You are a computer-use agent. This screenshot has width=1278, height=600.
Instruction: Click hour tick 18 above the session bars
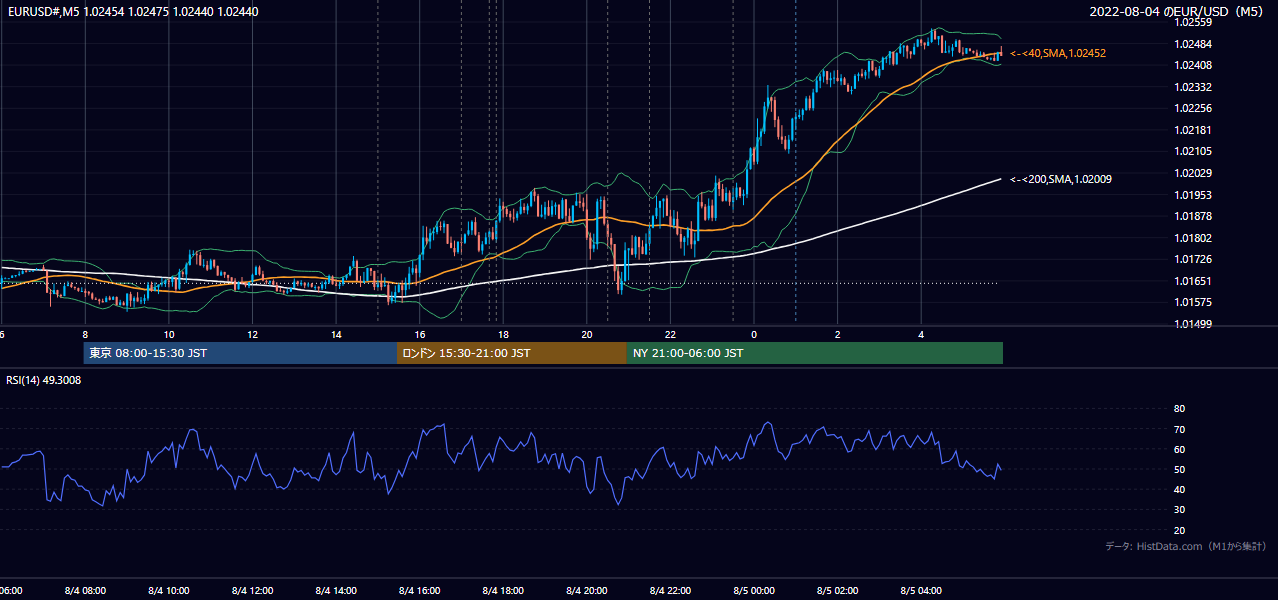(x=503, y=335)
